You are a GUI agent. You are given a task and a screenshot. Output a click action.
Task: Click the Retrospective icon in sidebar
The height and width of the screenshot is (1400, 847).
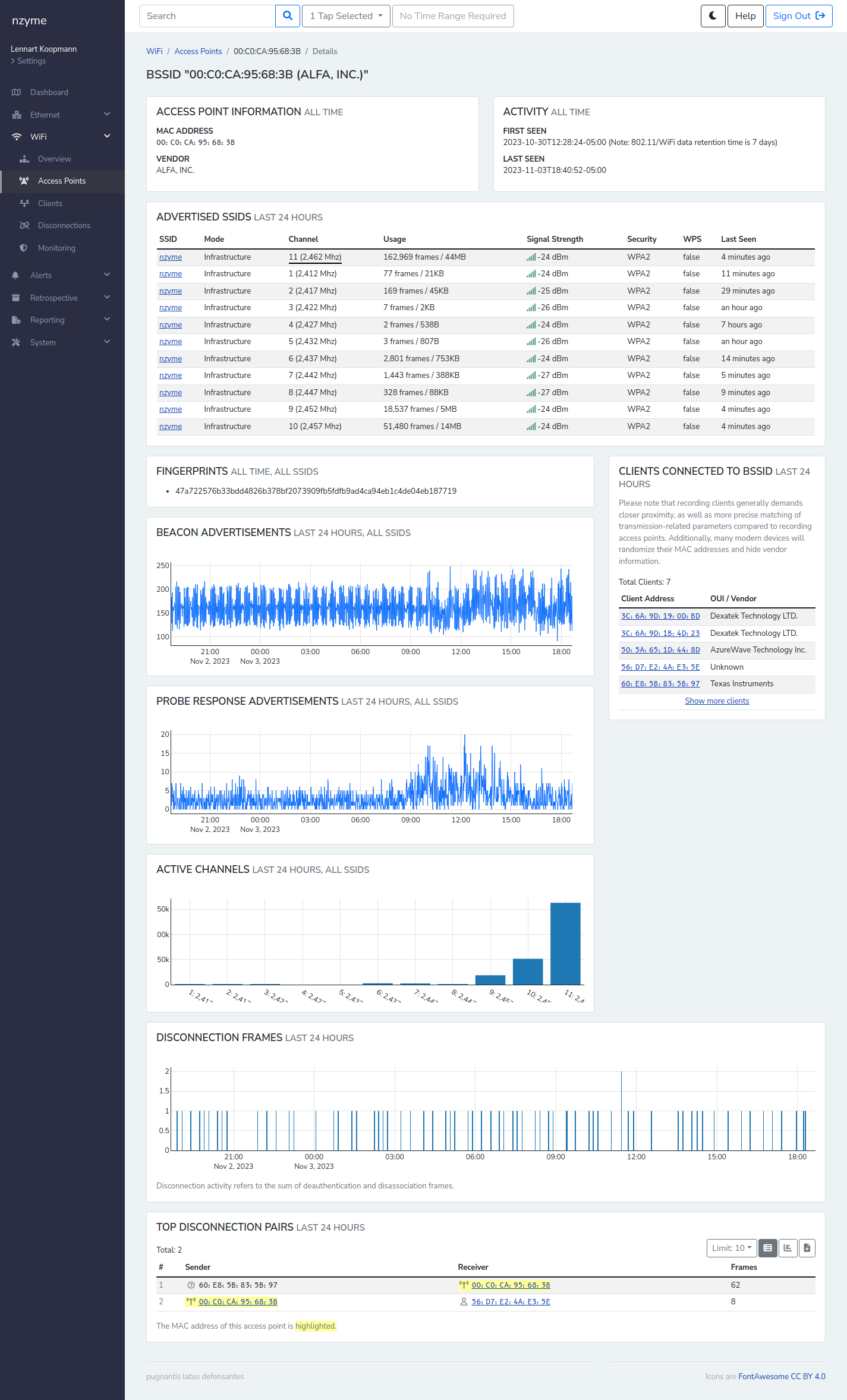click(16, 298)
